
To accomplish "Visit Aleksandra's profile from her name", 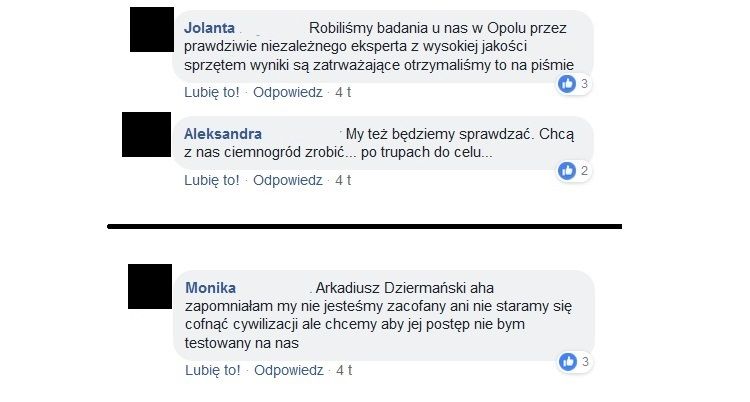I will [223, 134].
